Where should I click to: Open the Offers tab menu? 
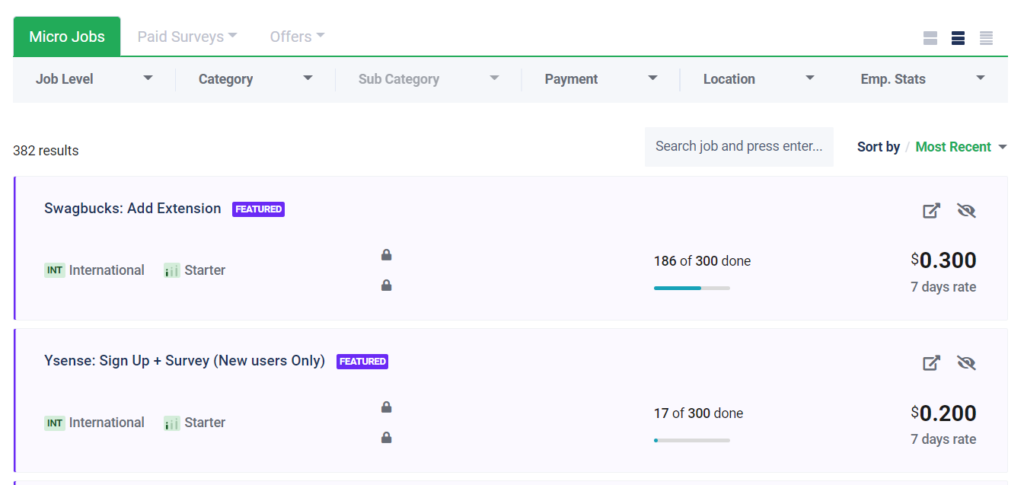pos(297,37)
